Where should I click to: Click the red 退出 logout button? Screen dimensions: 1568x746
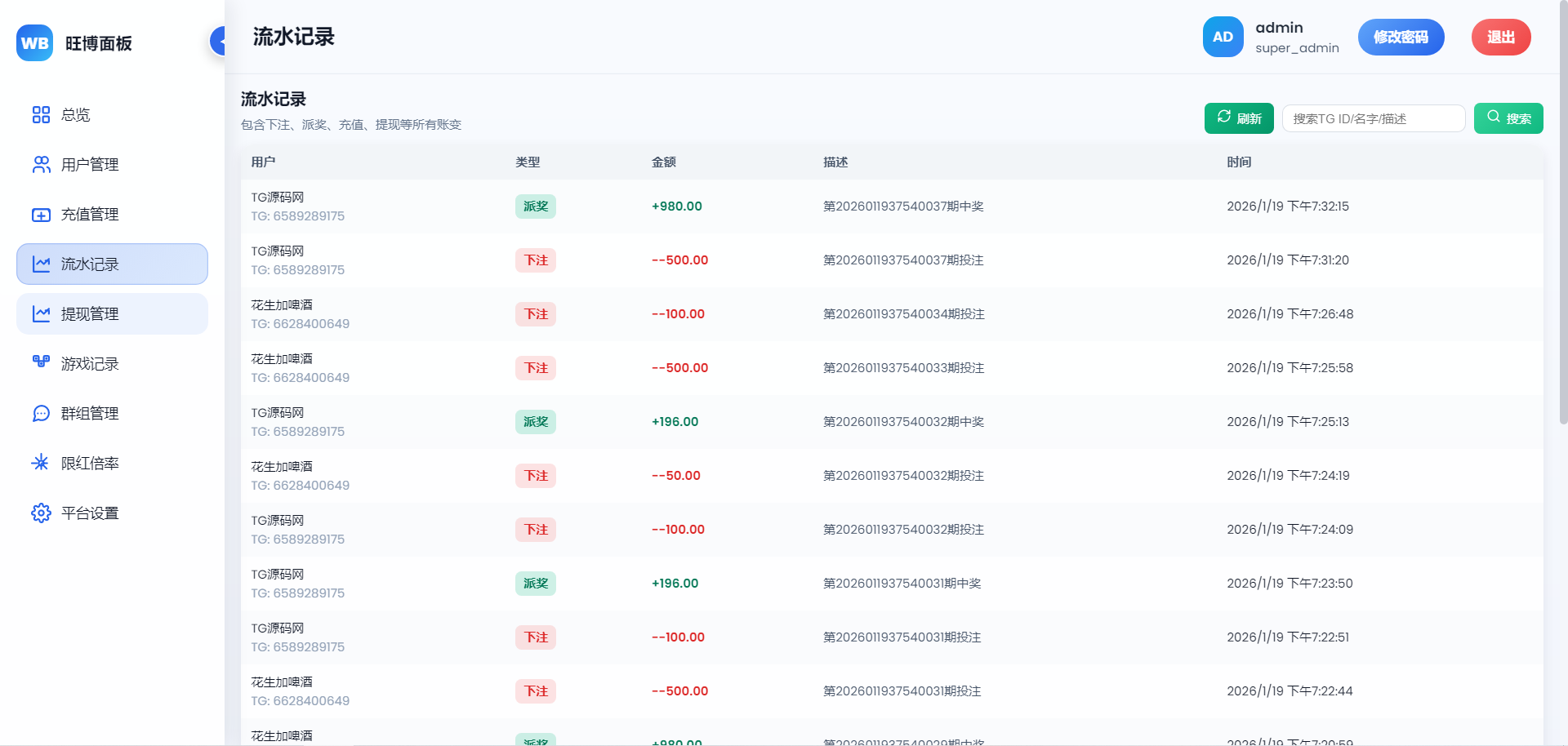1500,38
